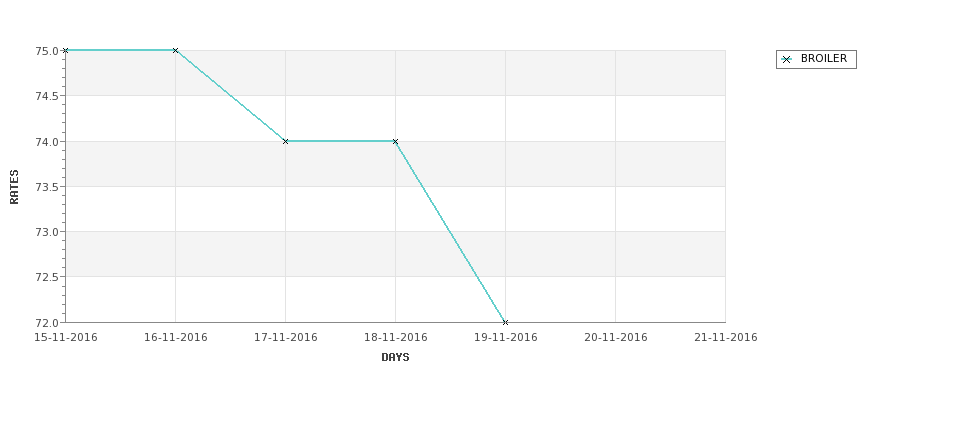Click the 73.0 y-axis tick label
Screen dimensions: 975x429
pyautogui.click(x=47, y=232)
